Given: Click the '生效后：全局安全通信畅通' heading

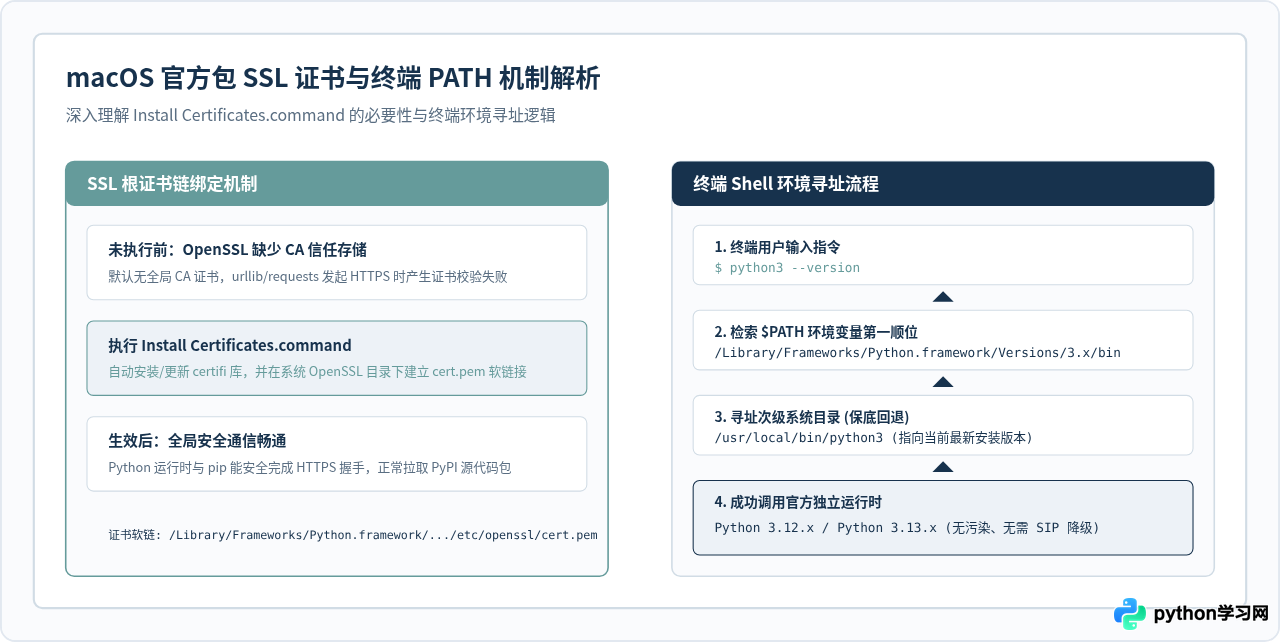Looking at the screenshot, I should 198,441.
